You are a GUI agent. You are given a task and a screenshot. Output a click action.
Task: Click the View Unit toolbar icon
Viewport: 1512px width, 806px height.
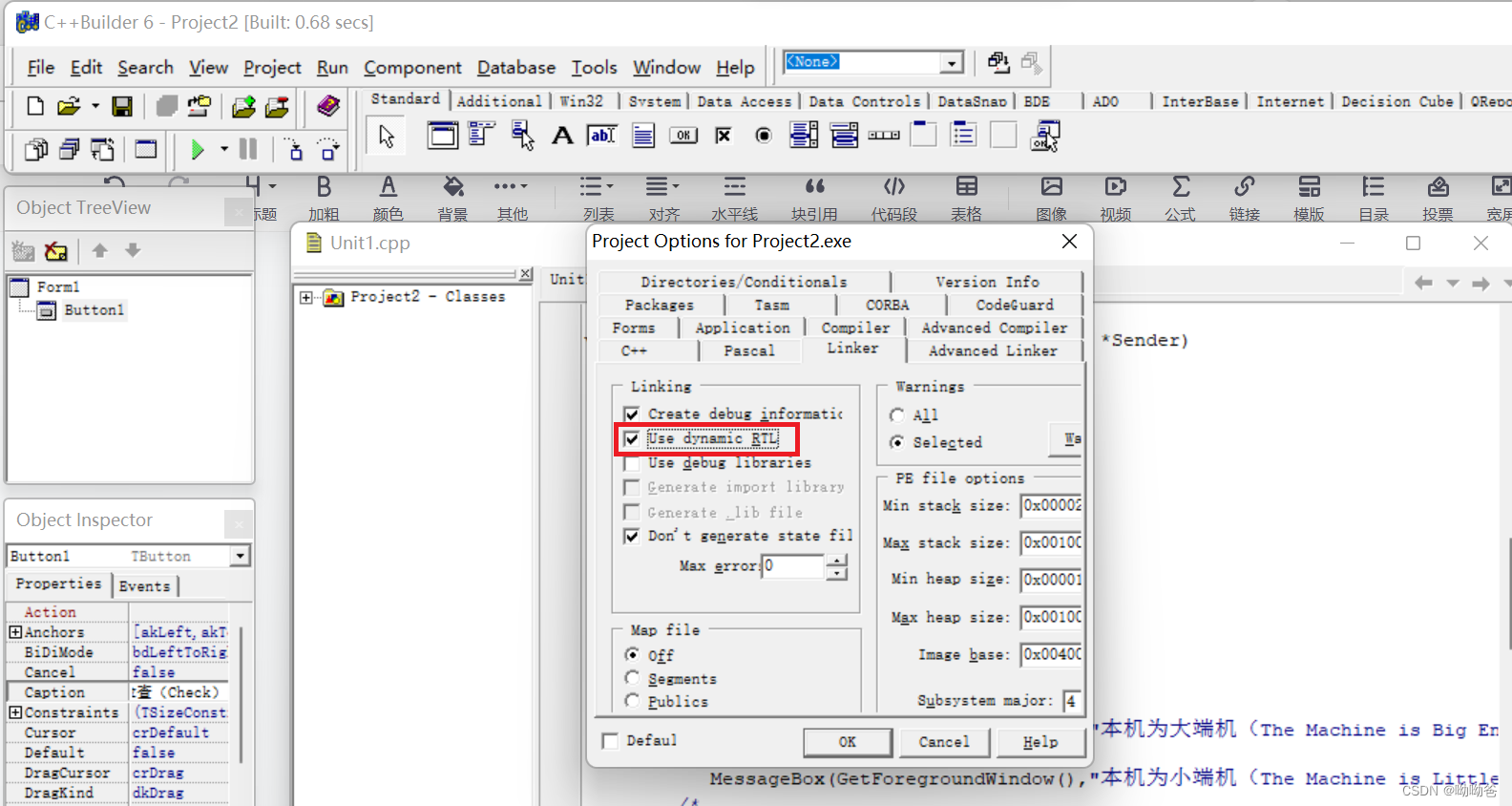coord(35,149)
